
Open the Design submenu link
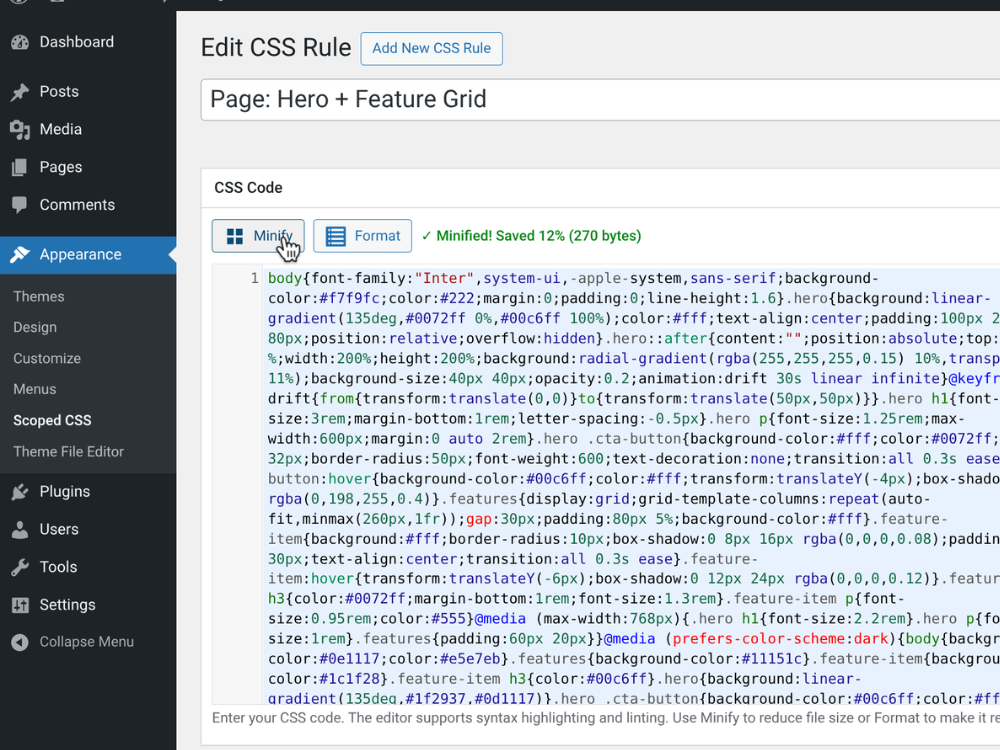pos(35,327)
